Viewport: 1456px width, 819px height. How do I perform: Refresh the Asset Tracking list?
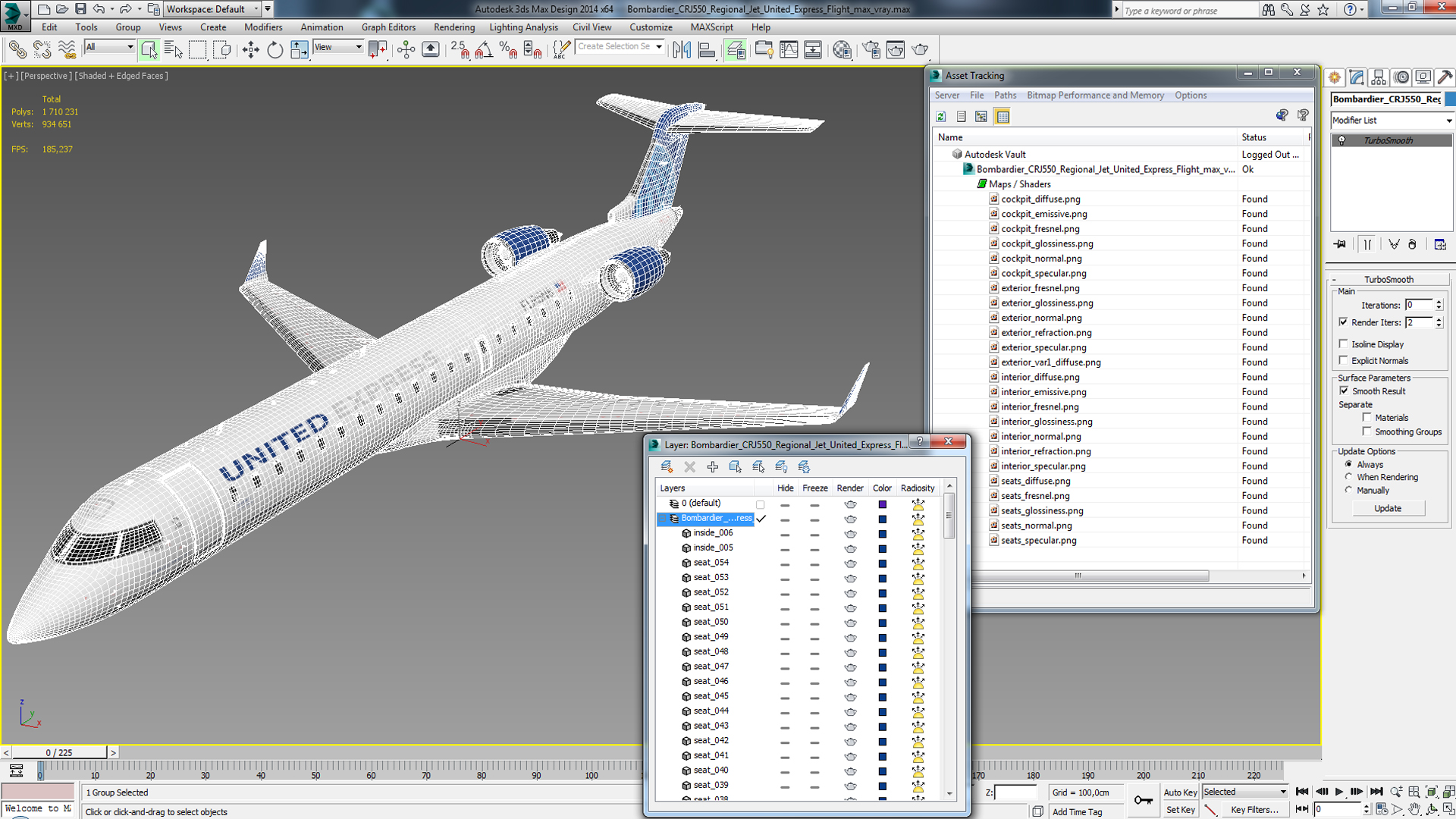tap(941, 117)
